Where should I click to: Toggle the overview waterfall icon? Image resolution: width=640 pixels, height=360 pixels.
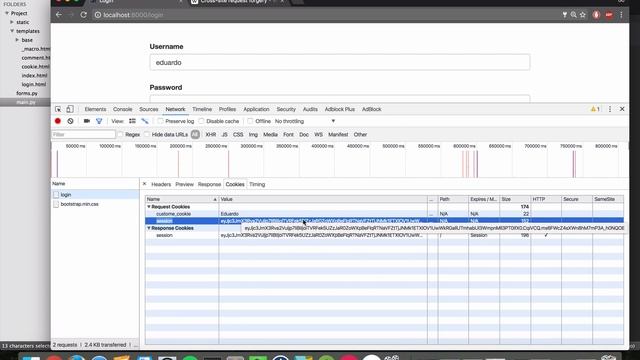click(144, 121)
